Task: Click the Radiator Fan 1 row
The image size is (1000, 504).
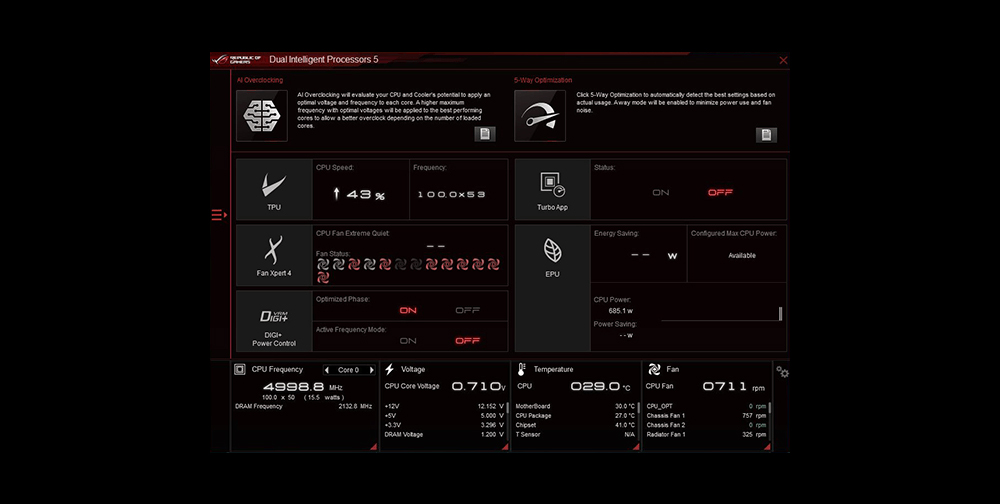Action: 707,434
